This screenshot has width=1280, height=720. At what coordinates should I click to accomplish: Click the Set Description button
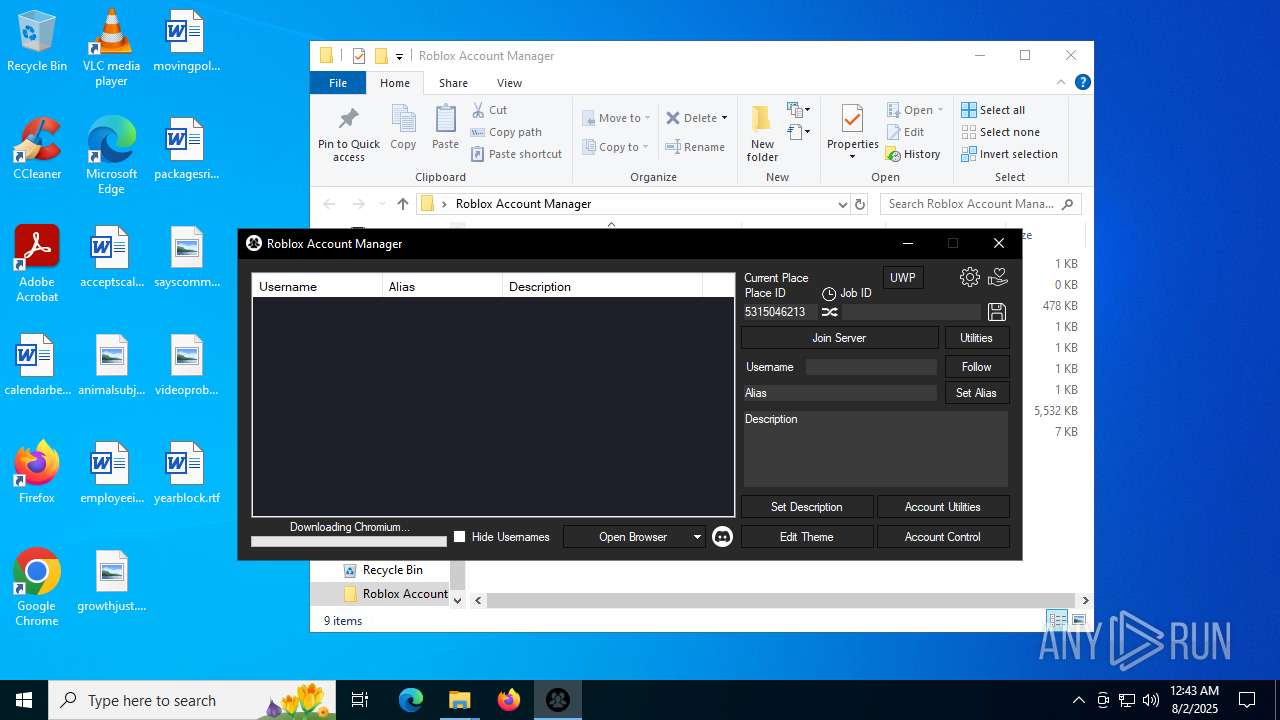[x=807, y=507]
